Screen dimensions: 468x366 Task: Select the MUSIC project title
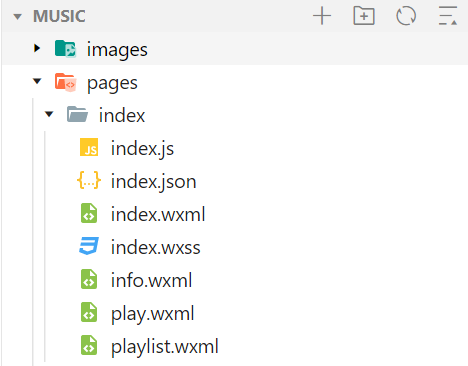click(59, 16)
